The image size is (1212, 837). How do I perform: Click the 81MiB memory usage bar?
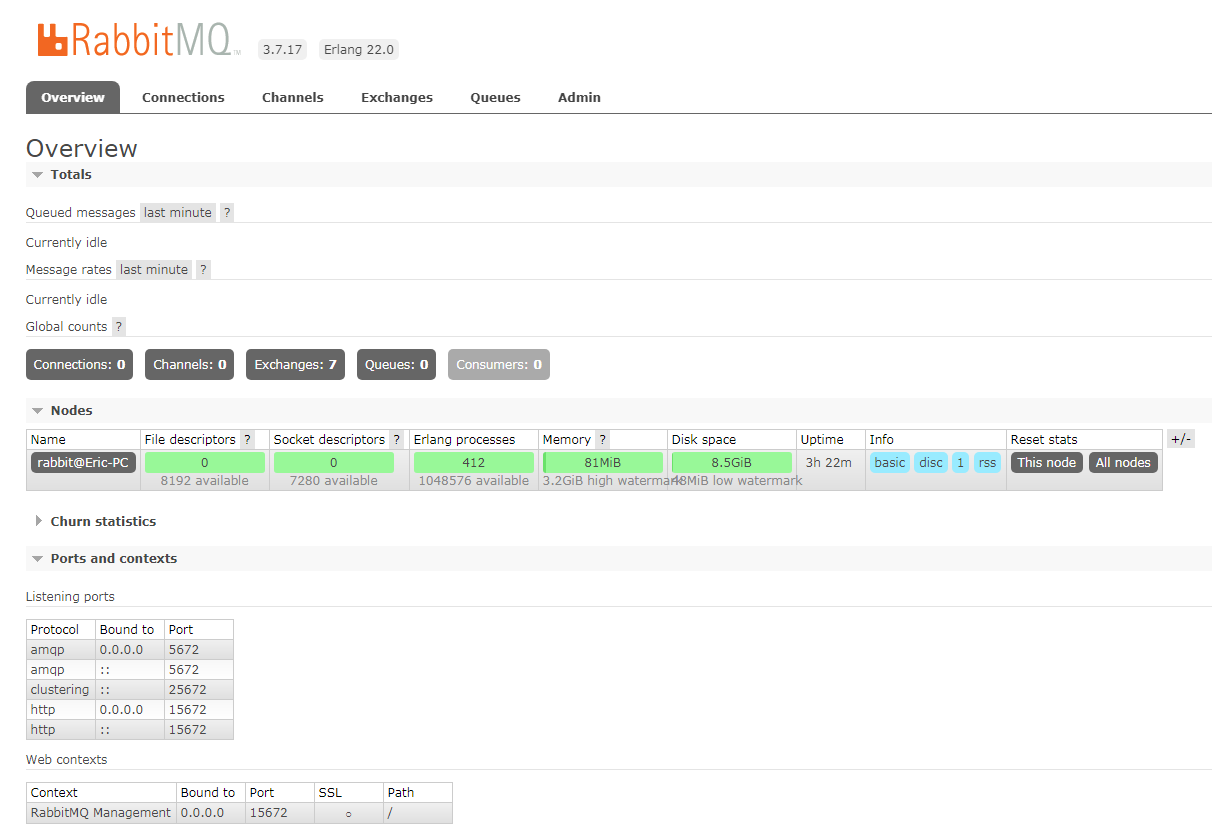(x=603, y=462)
